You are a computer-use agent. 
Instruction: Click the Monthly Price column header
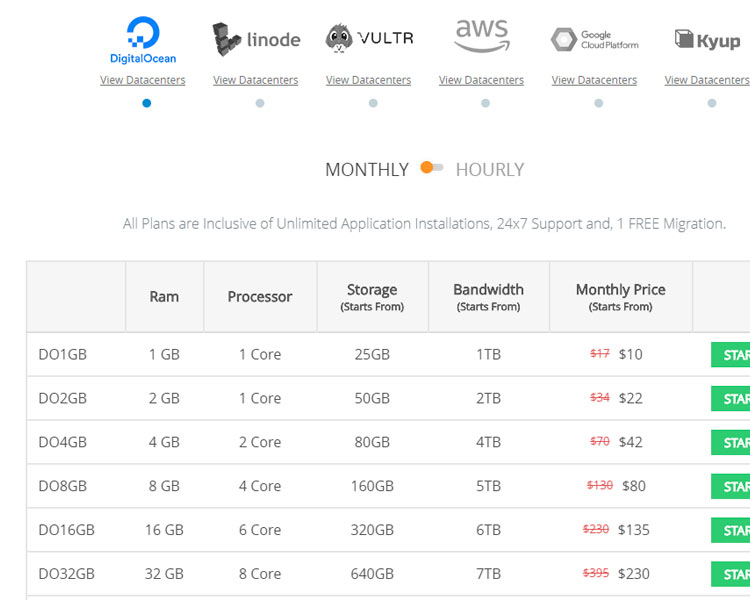620,297
